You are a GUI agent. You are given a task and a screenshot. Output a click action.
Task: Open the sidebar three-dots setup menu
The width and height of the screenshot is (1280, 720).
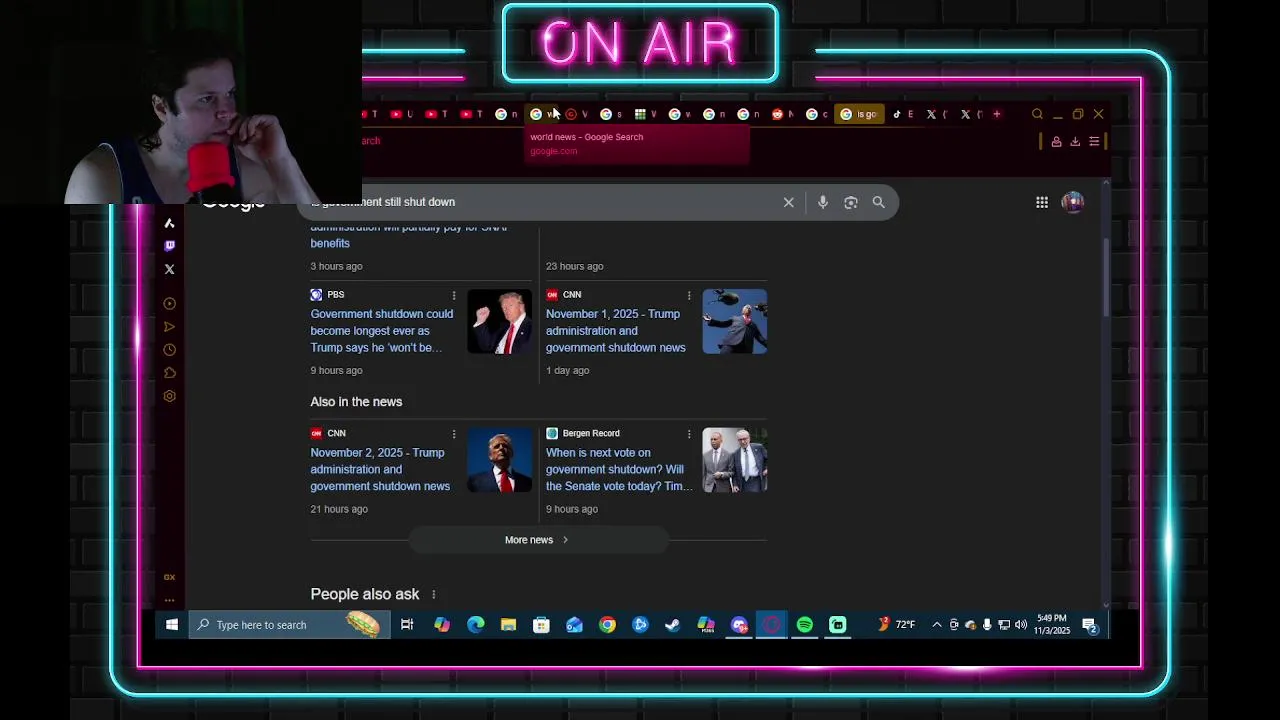tap(169, 600)
